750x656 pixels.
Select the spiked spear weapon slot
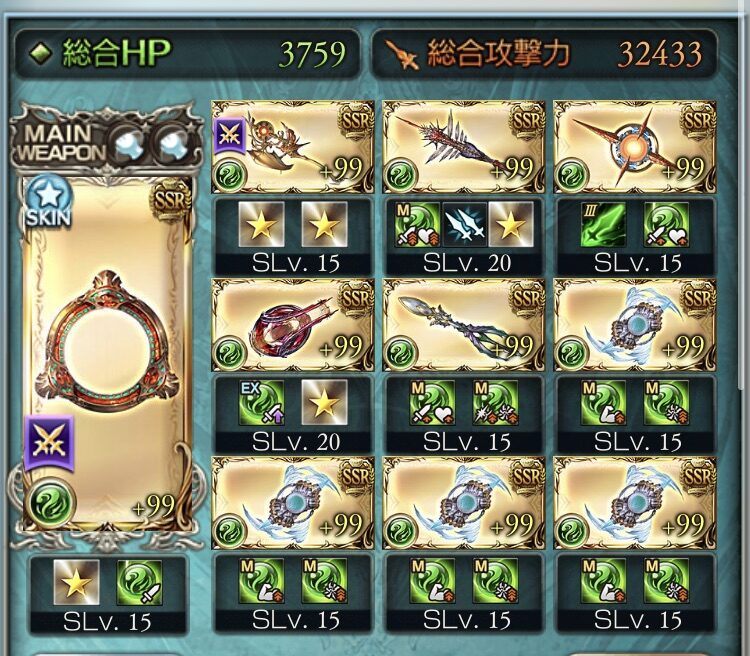point(464,146)
